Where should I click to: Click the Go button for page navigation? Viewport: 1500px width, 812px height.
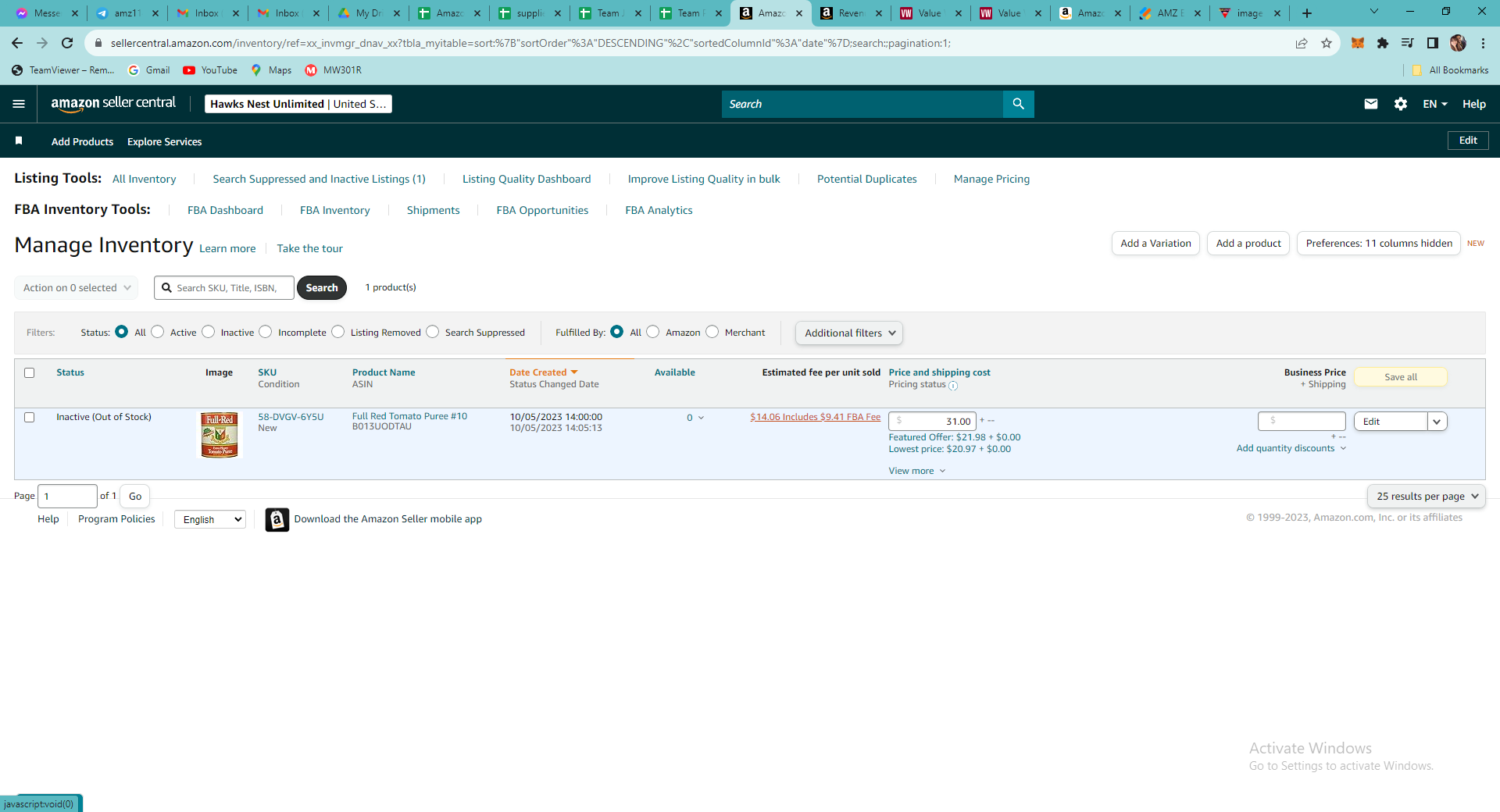coord(135,496)
